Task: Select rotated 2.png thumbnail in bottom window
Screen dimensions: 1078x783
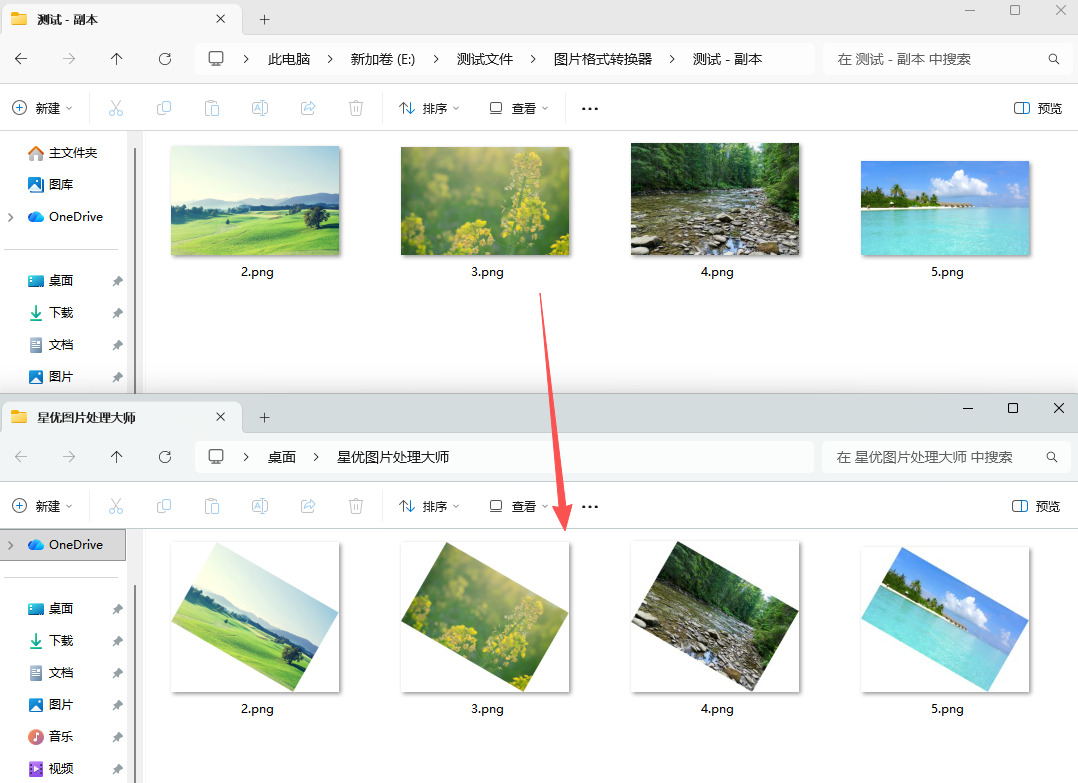Action: (255, 617)
